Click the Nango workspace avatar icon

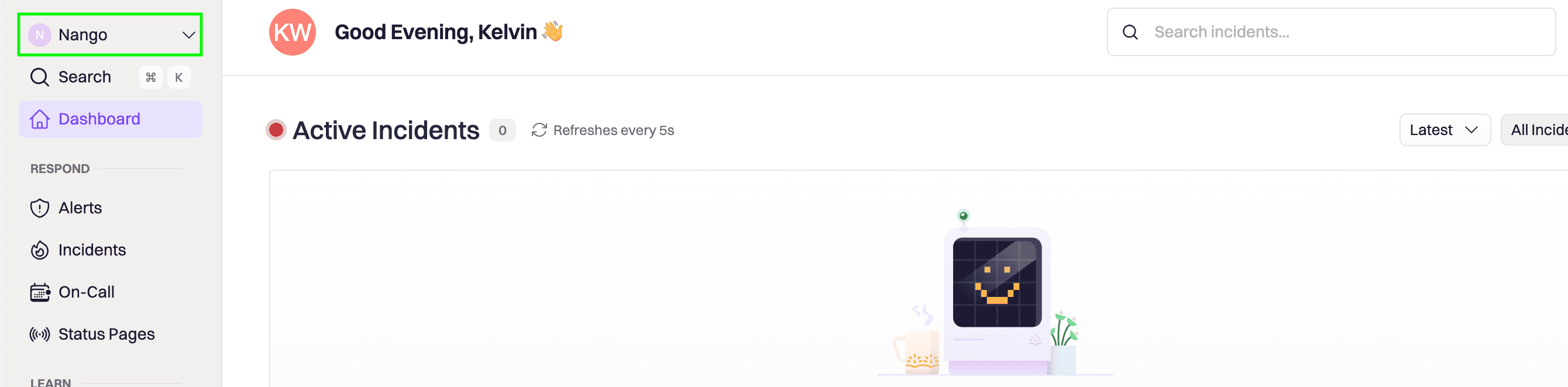[x=40, y=34]
